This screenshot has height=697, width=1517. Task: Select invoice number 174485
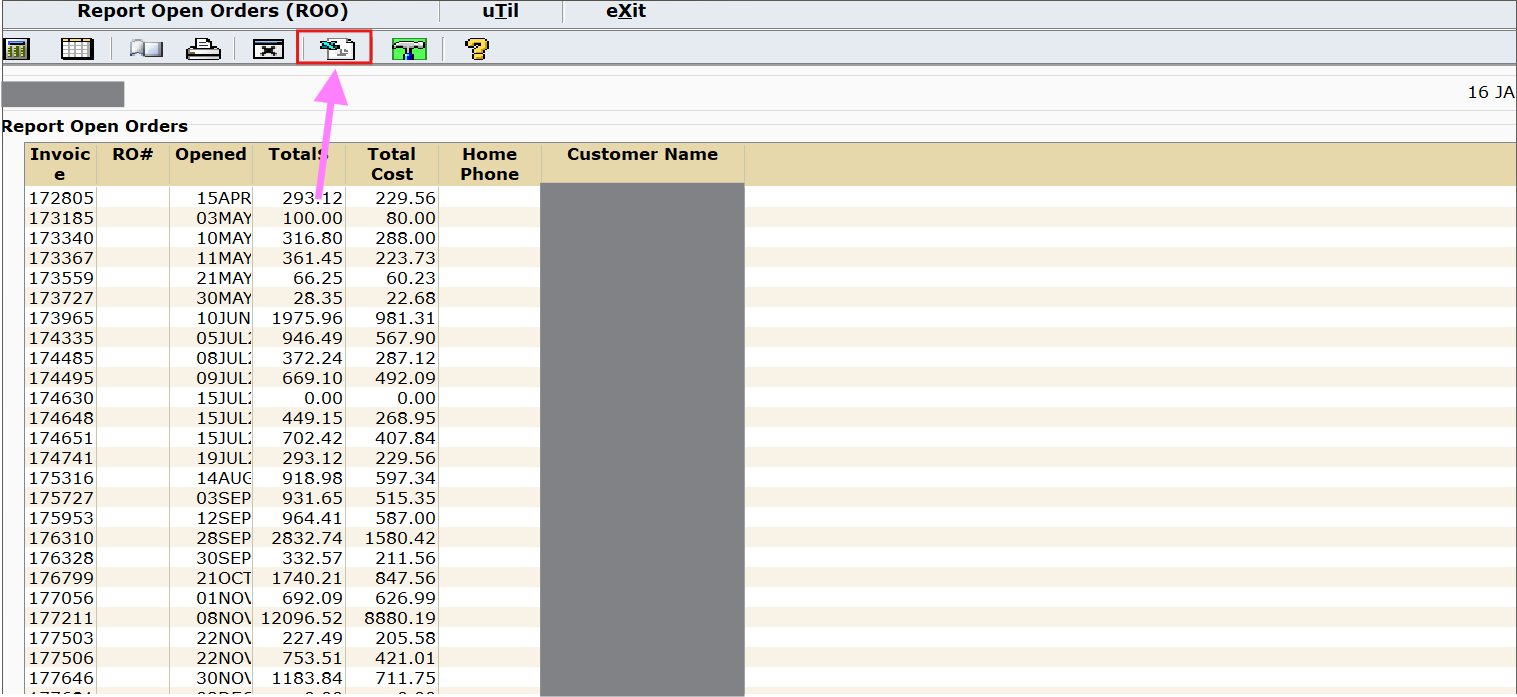(x=61, y=358)
